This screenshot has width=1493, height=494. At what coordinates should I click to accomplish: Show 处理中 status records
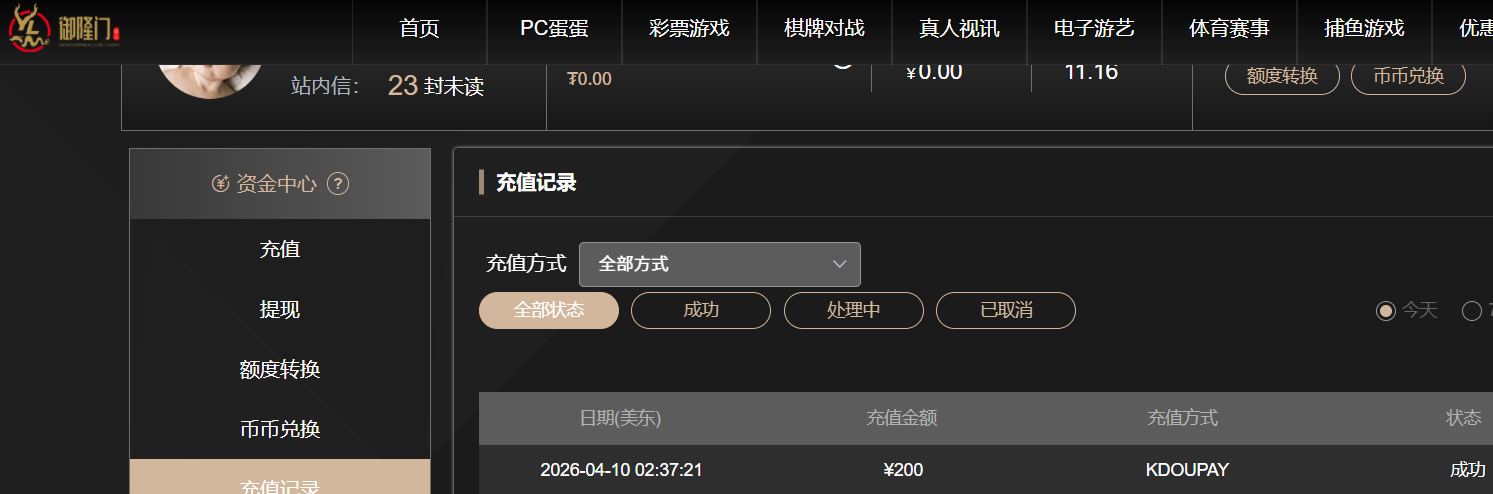tap(853, 310)
